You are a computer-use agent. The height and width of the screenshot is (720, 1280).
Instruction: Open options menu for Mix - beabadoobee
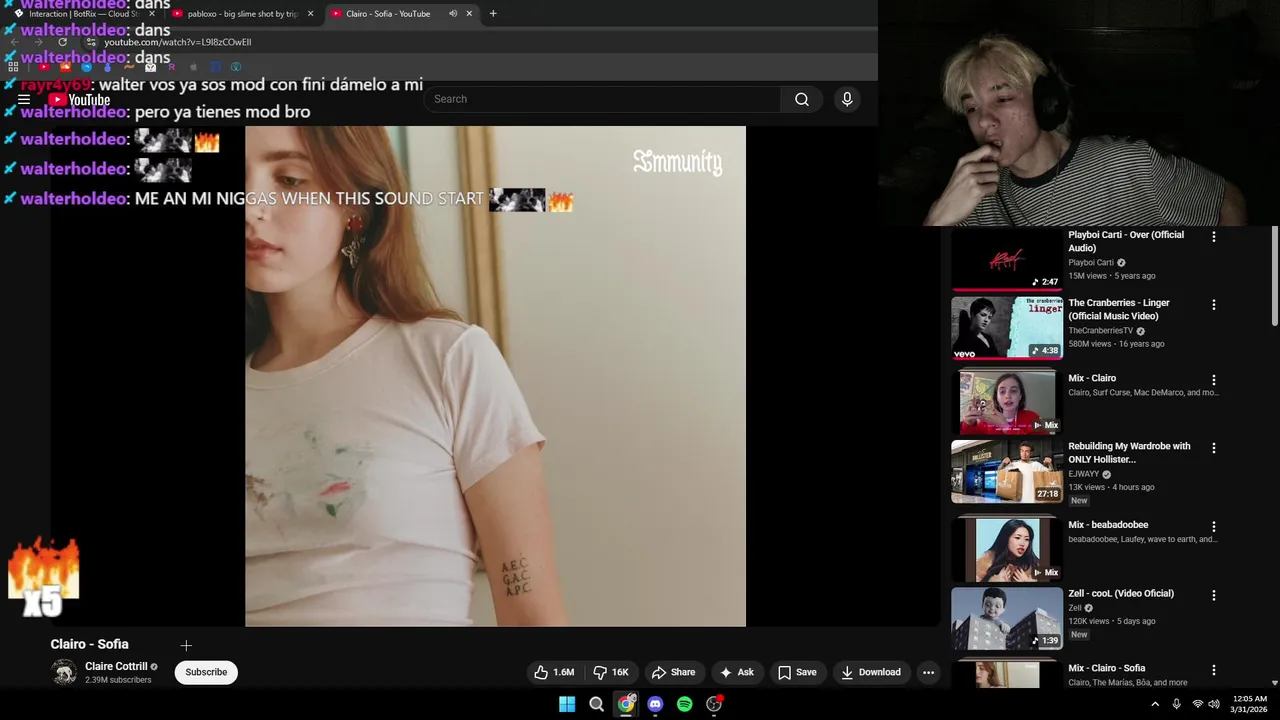[x=1214, y=526]
